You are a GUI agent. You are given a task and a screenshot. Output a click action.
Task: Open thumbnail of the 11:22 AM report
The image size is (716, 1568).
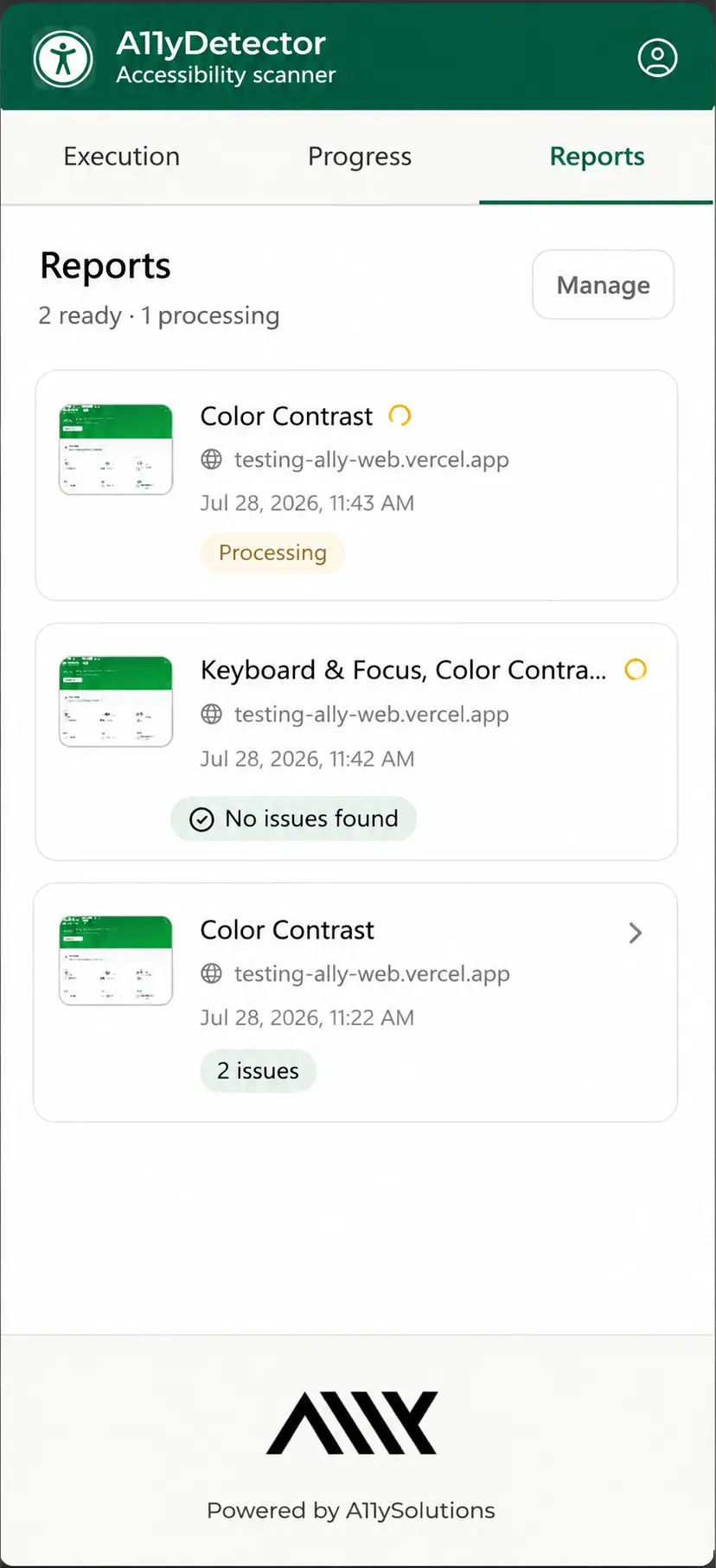point(116,960)
